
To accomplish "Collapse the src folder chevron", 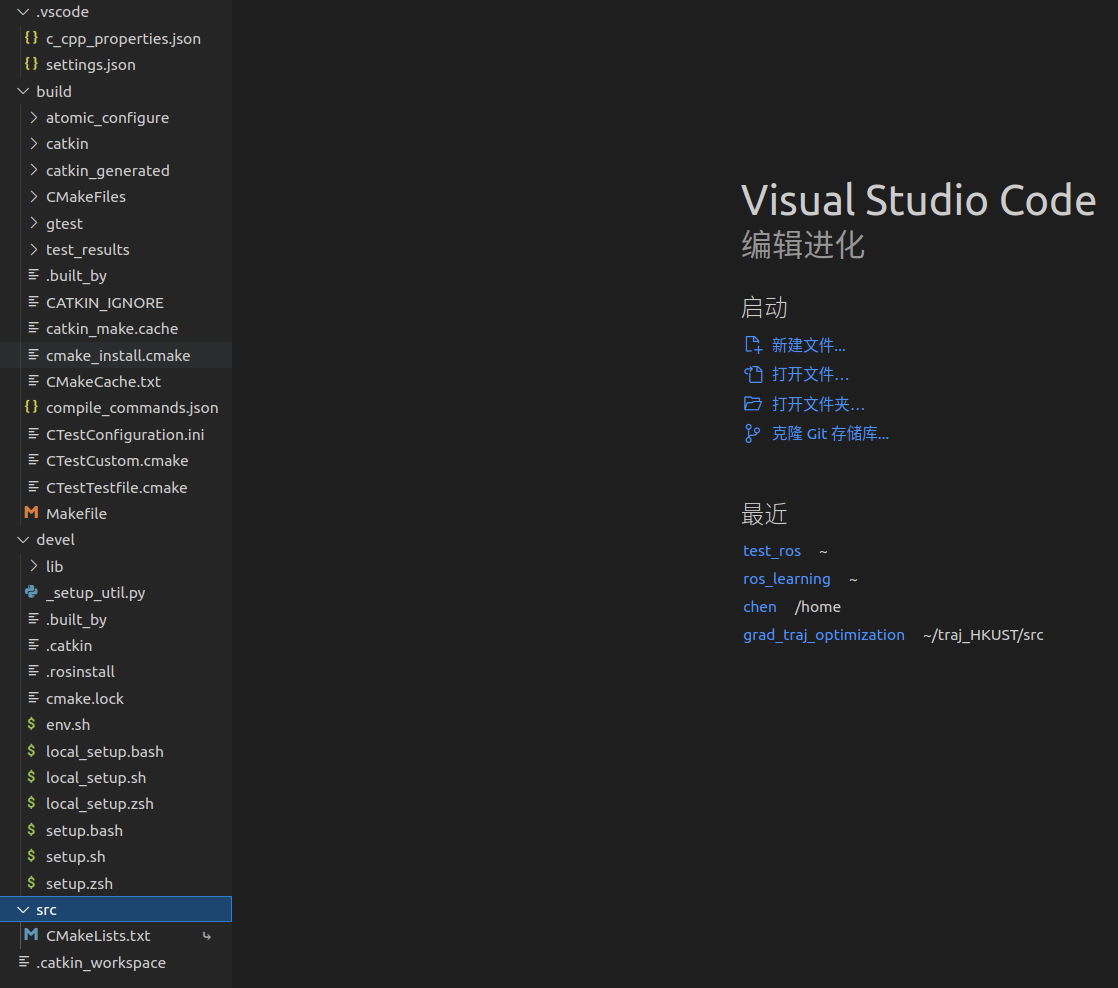I will click(23, 910).
